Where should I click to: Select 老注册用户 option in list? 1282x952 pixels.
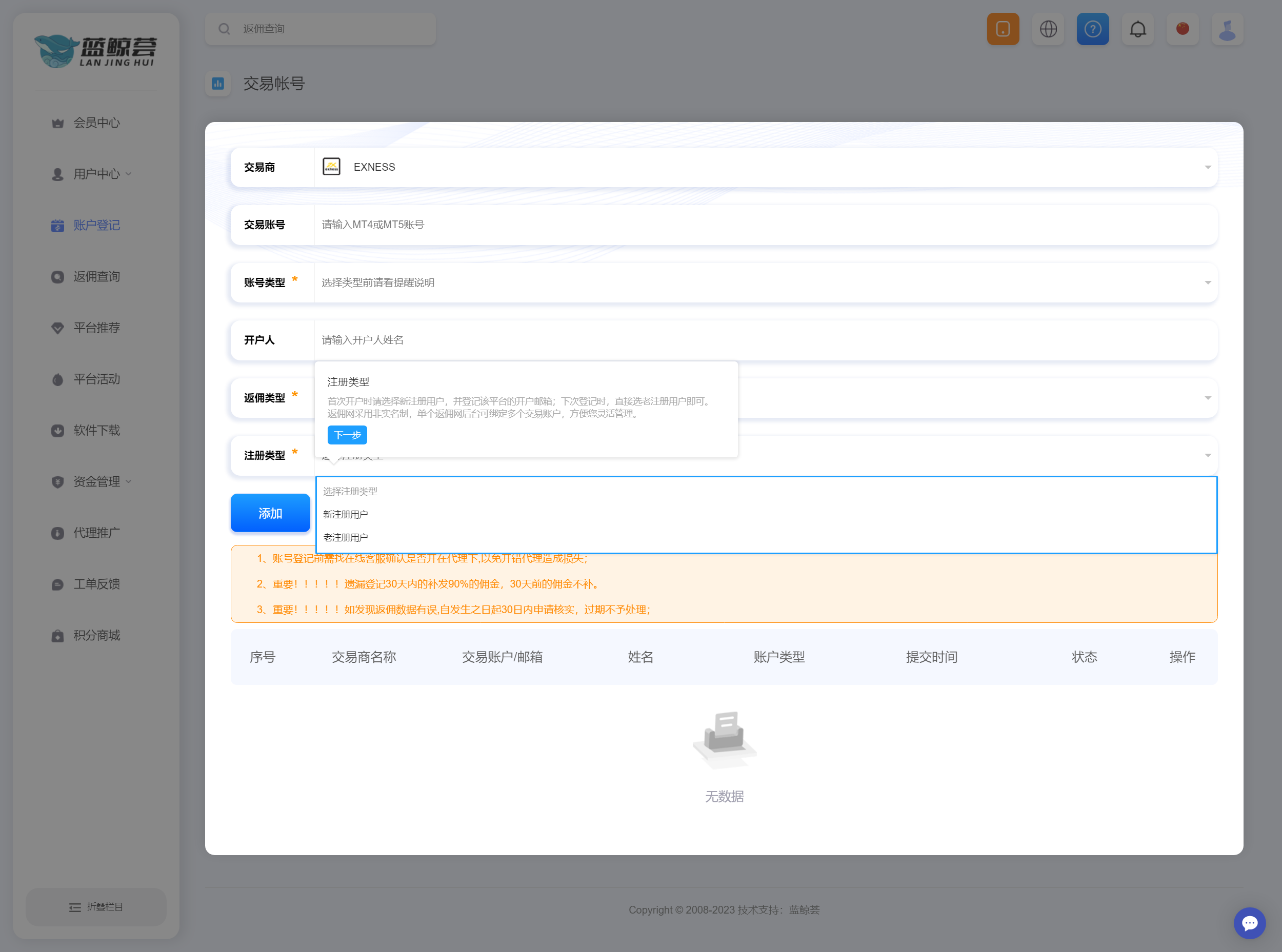click(346, 538)
